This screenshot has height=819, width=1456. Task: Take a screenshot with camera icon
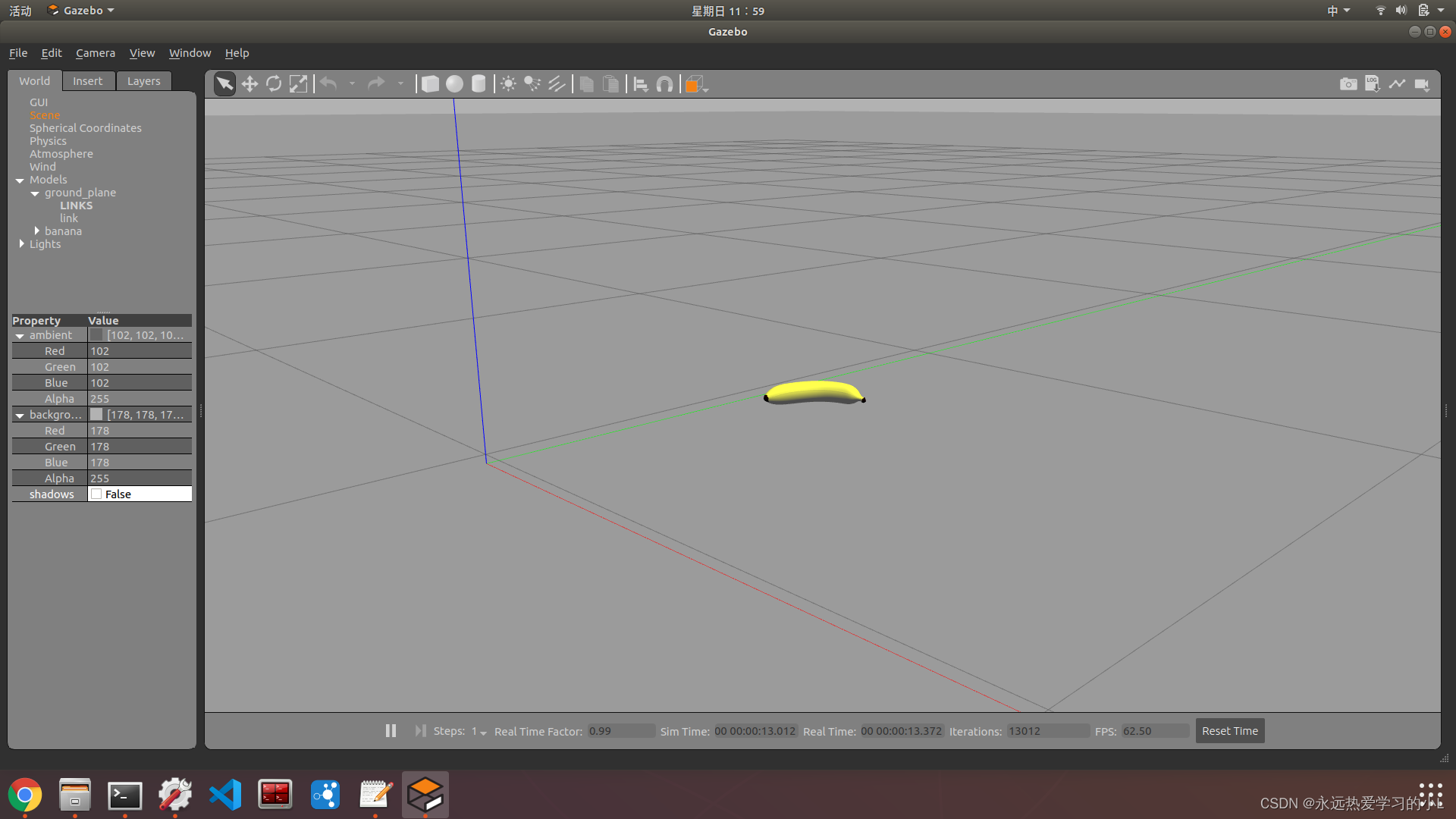click(x=1348, y=84)
